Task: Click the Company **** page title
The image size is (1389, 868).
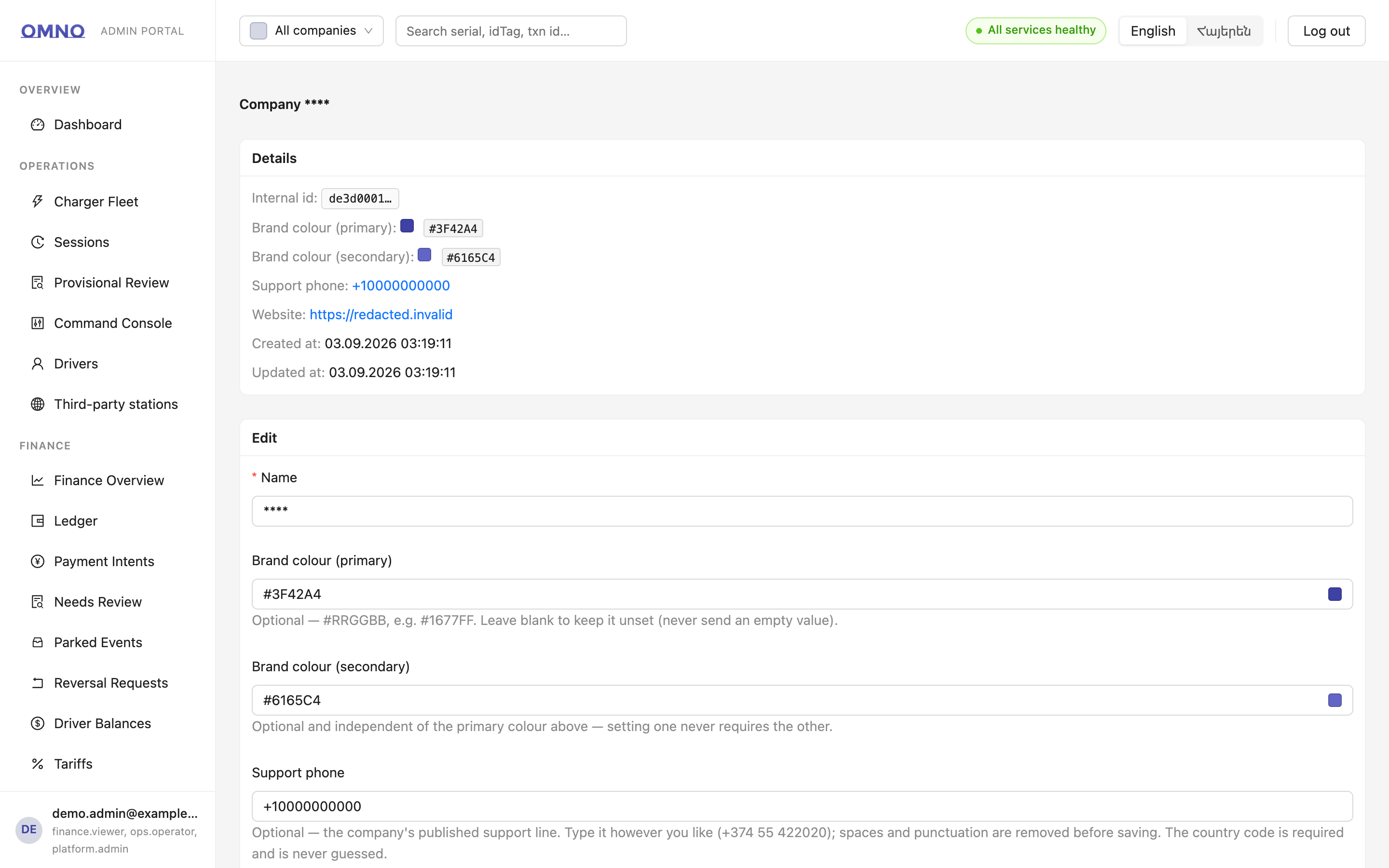Action: (x=284, y=104)
